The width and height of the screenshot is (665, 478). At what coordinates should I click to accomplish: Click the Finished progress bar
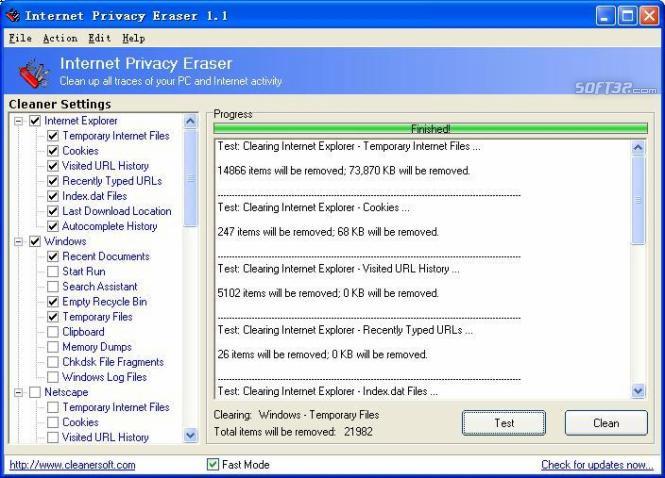pos(430,129)
